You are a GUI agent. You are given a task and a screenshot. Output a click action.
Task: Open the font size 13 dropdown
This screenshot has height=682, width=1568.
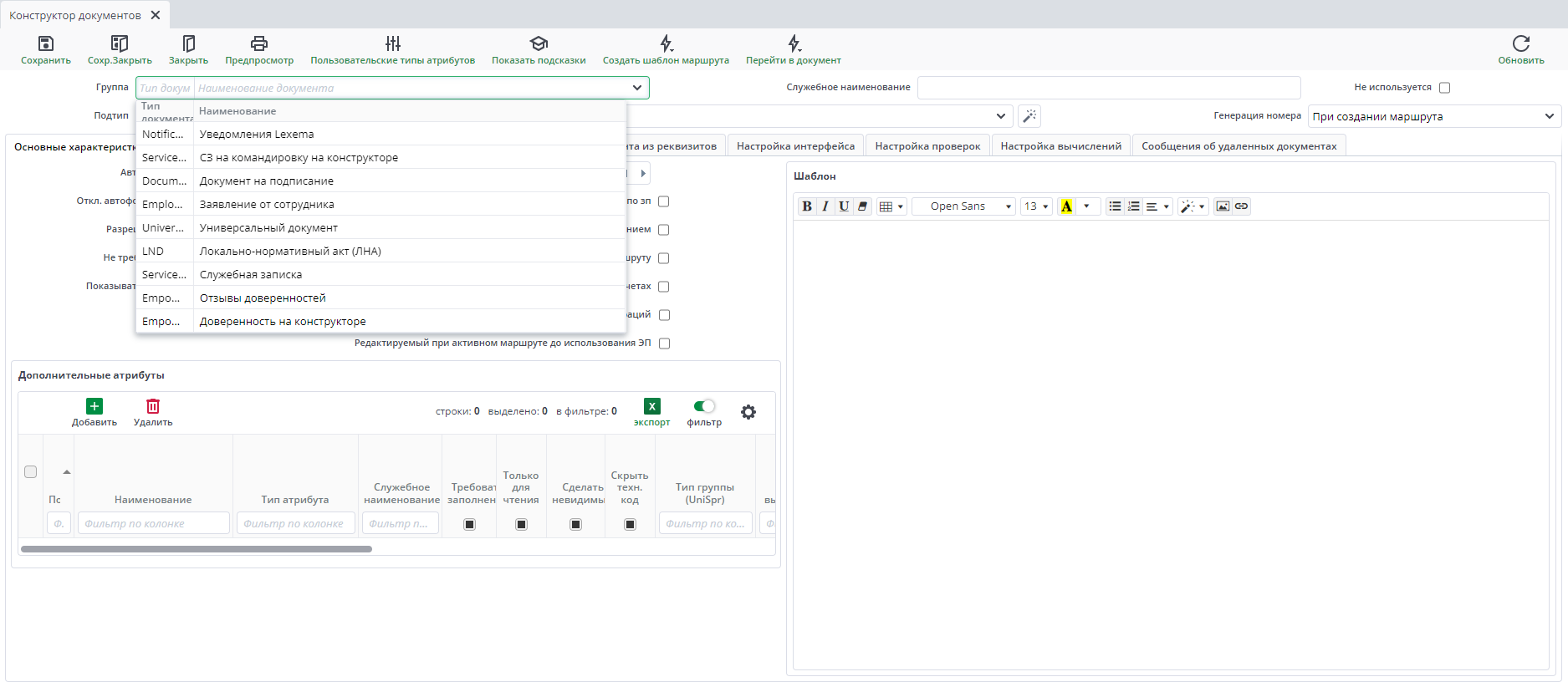(x=1036, y=206)
